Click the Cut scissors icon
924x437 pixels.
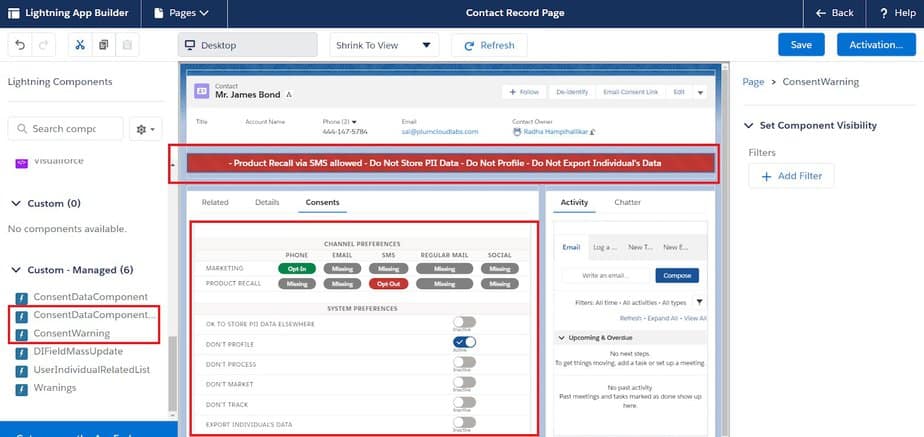pyautogui.click(x=78, y=45)
